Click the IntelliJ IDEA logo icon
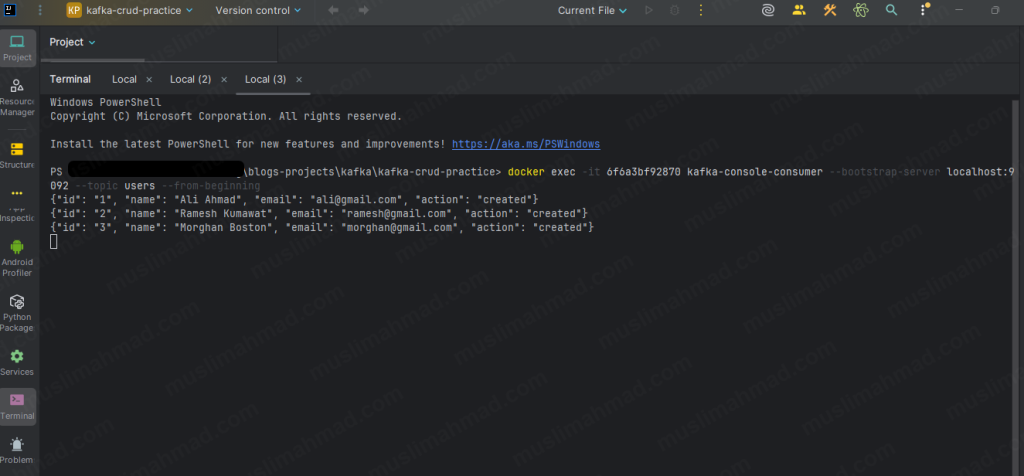The image size is (1024, 476). (x=10, y=10)
